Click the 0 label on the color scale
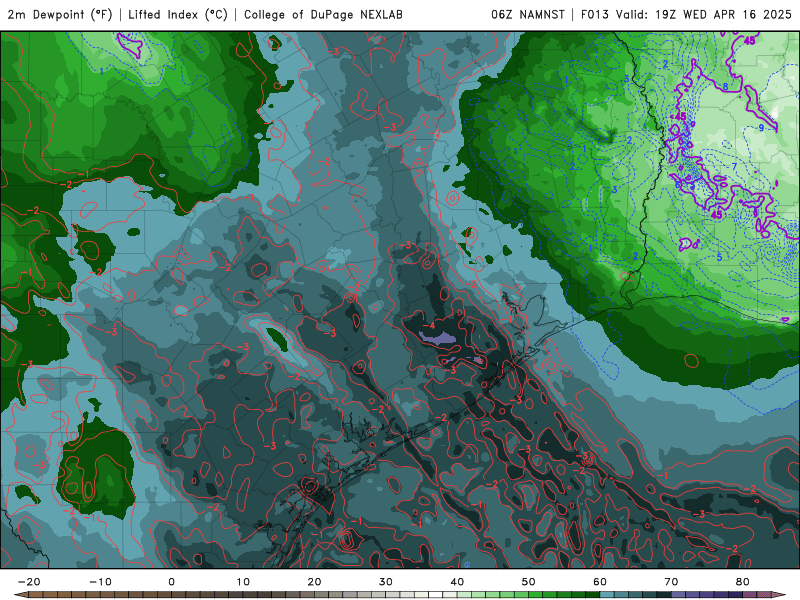The image size is (800, 600). coord(171,582)
